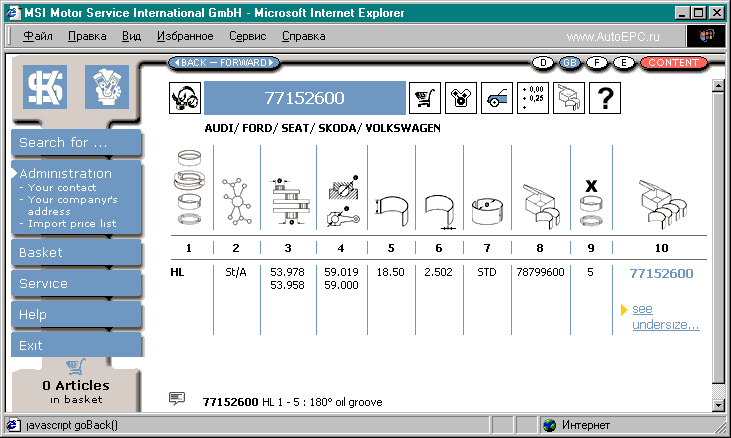Screen dimensions: 731x438
Task: Open Service in sidebar
Action: click(x=76, y=283)
